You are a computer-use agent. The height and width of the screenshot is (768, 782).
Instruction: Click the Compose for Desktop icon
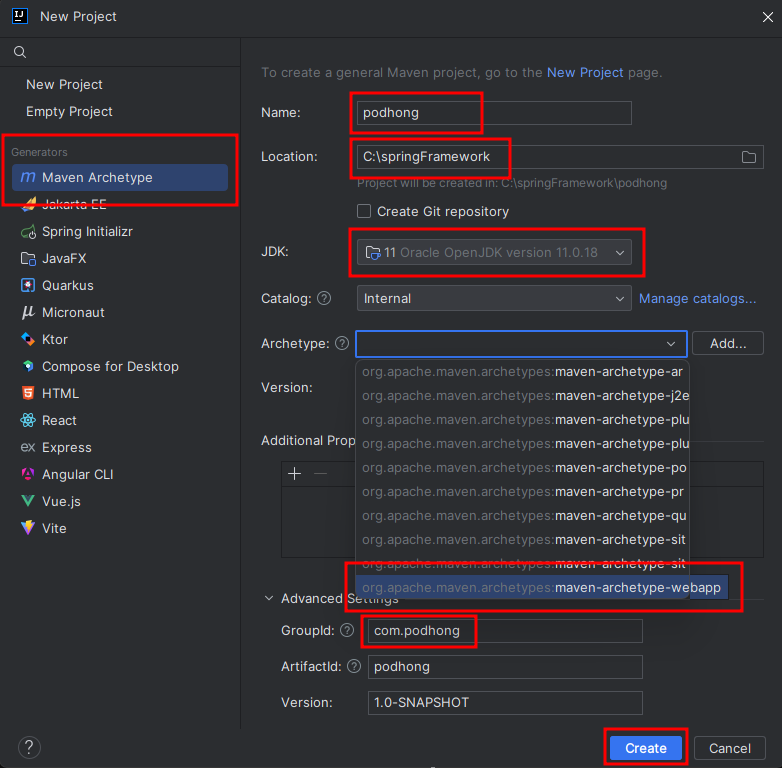pyautogui.click(x=28, y=366)
